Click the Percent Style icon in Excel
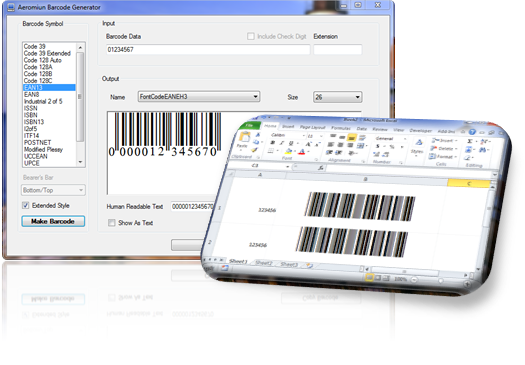This screenshot has height=365, width=525. (x=392, y=147)
